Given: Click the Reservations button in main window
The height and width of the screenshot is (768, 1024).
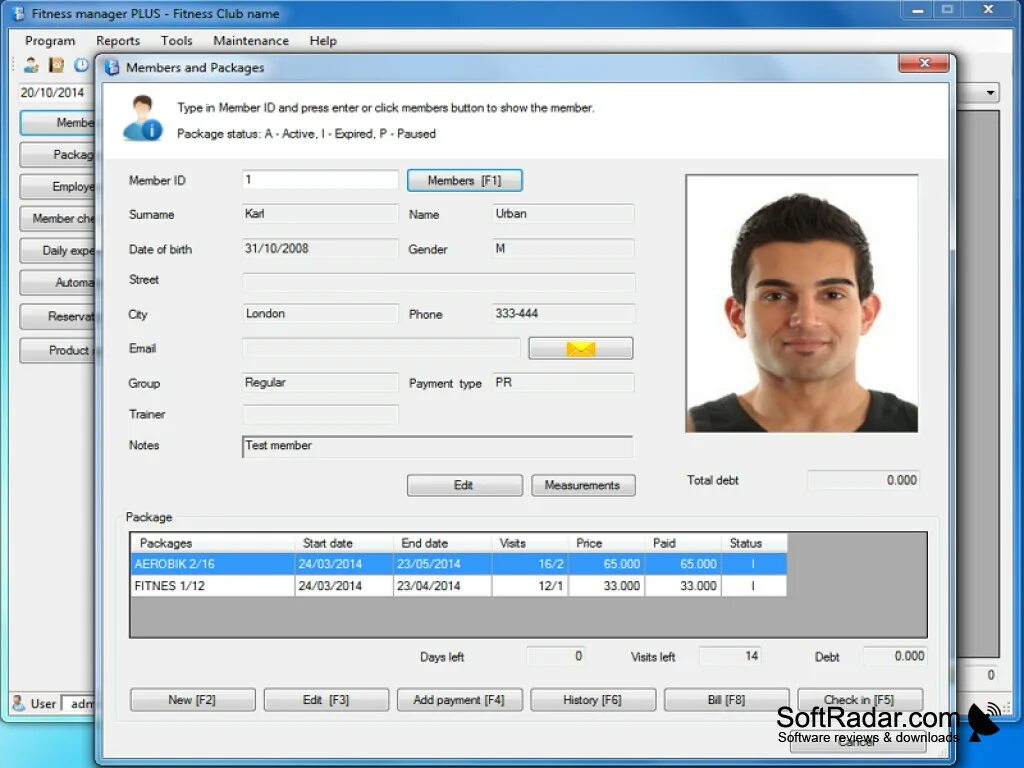Looking at the screenshot, I should click(59, 317).
